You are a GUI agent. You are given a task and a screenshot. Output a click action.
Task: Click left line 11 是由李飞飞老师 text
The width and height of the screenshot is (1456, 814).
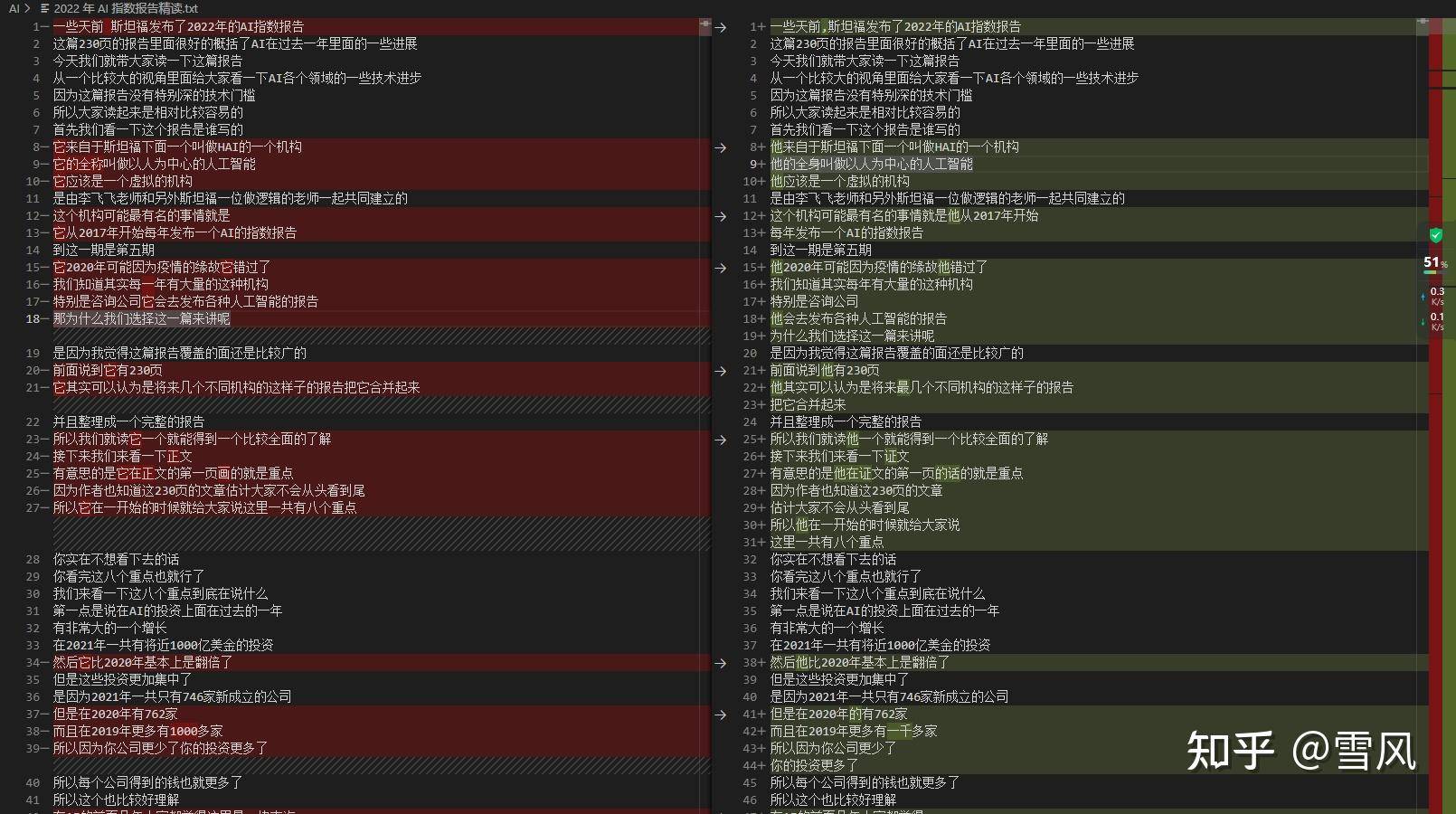click(x=230, y=199)
